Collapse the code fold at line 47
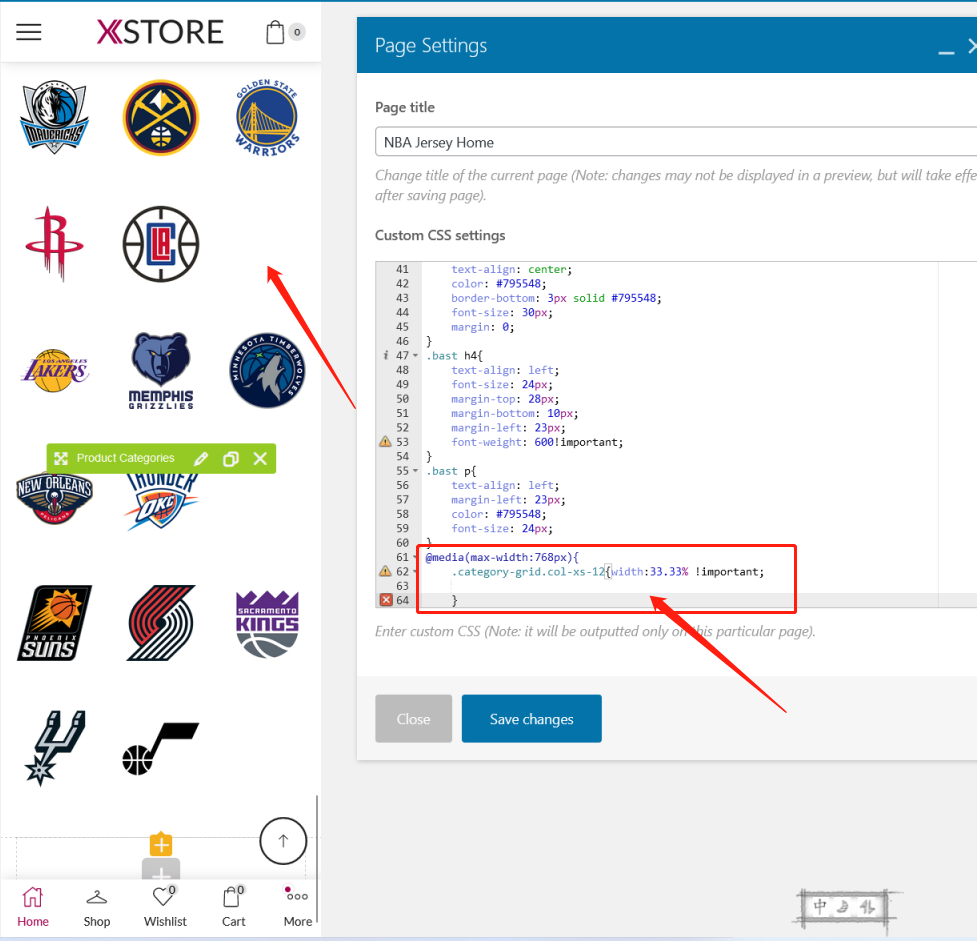Viewport: 977px width, 941px height. point(416,356)
